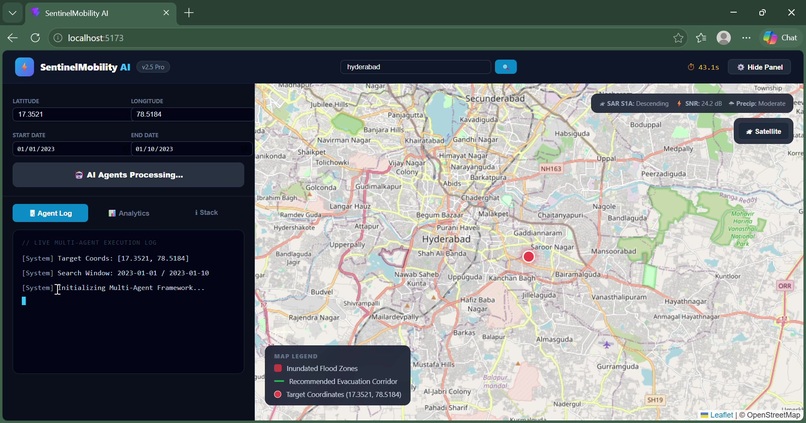The width and height of the screenshot is (806, 423).
Task: Click the SNR: 24.2 dB status
Action: click(x=699, y=103)
